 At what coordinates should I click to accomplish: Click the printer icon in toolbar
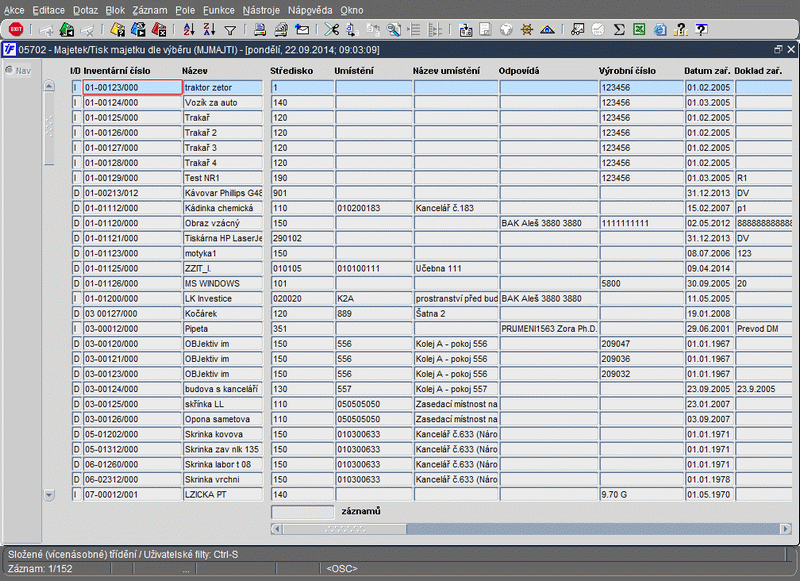coord(260,30)
